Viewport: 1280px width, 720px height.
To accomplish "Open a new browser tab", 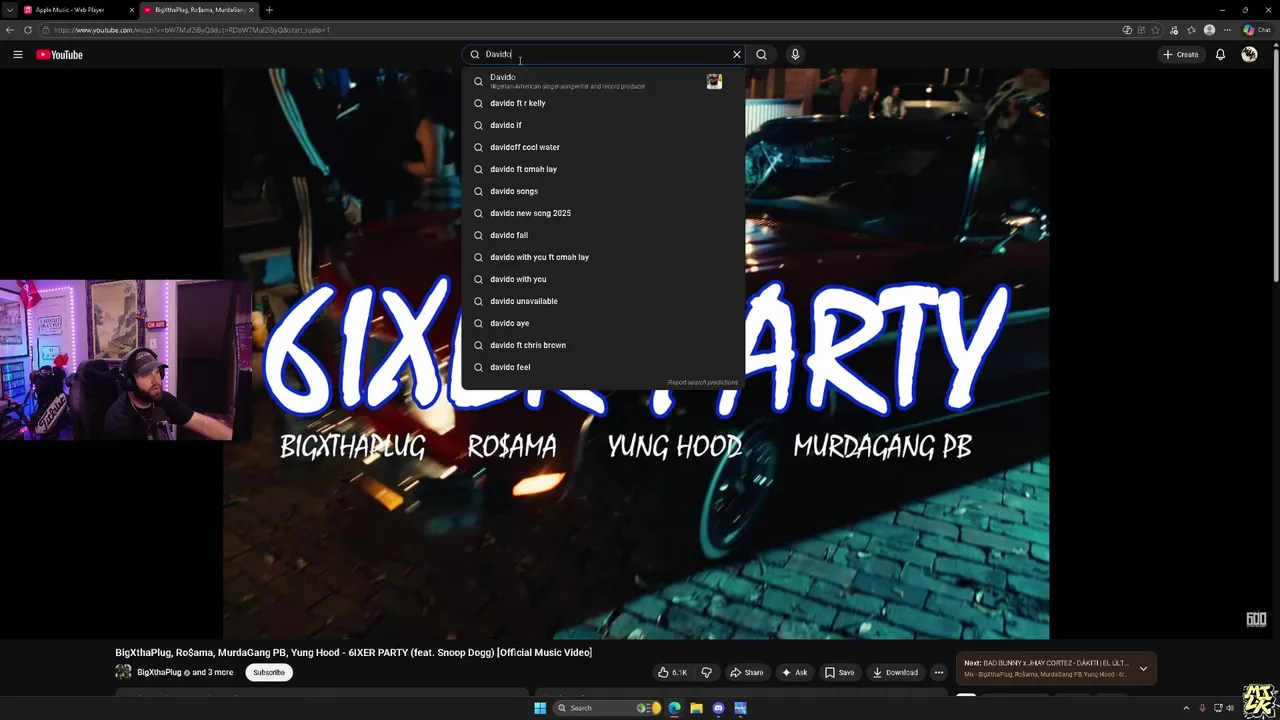I will click(x=269, y=10).
